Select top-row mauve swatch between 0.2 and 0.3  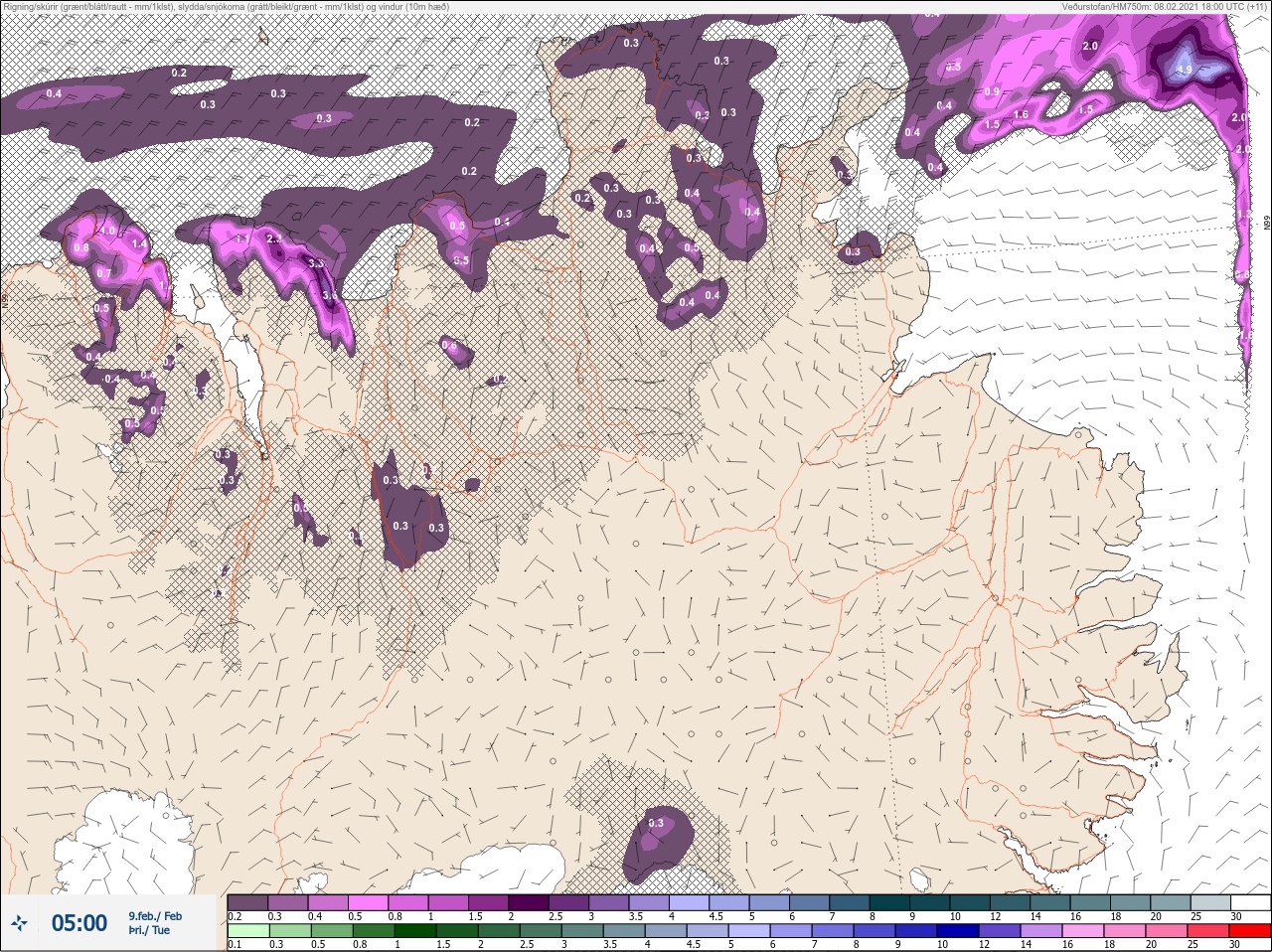pos(247,903)
